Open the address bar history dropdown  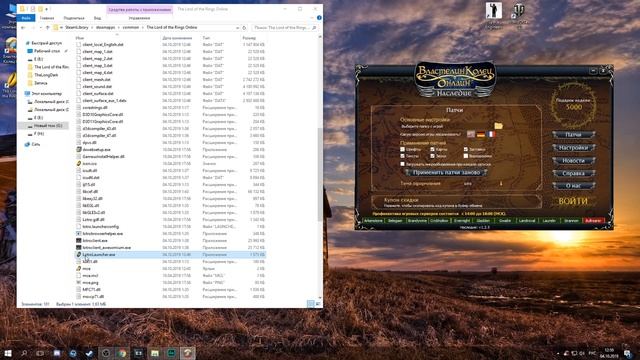(237, 28)
